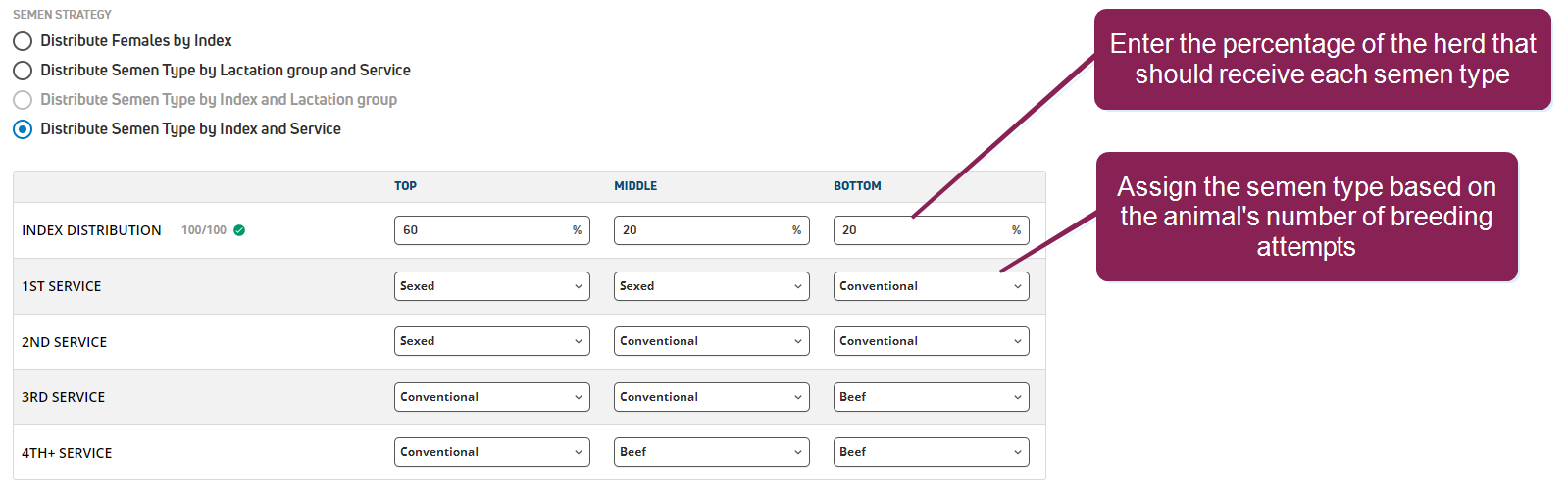Expand the 2nd Service Middle Conventional dropdown
The image size is (1568, 495).
711,341
